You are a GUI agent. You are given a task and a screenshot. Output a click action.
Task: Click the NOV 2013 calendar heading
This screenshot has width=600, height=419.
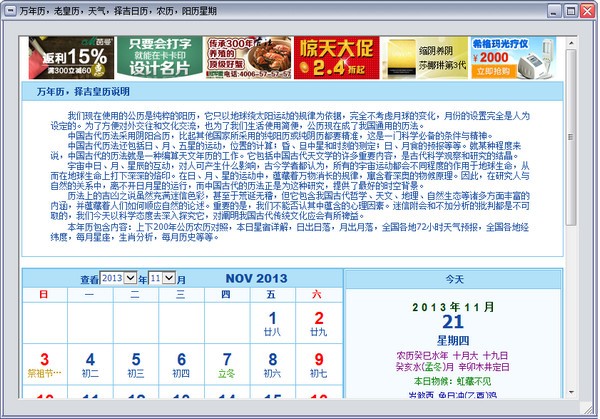coord(256,278)
